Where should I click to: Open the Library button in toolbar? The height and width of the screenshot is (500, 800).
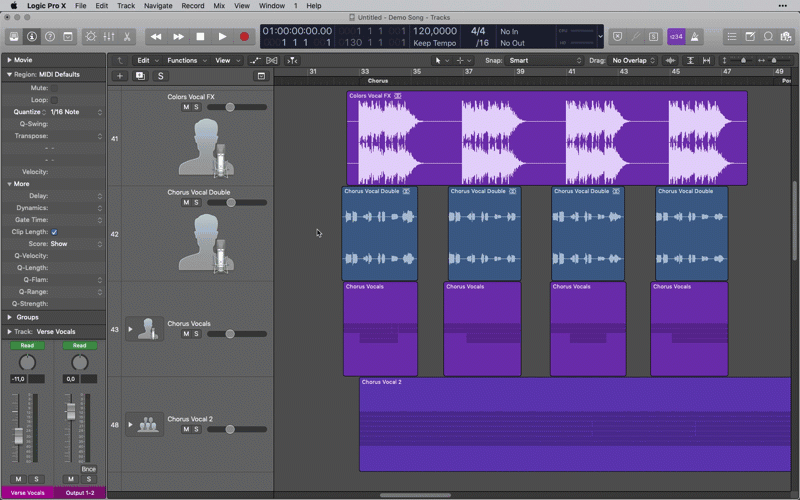tap(14, 37)
